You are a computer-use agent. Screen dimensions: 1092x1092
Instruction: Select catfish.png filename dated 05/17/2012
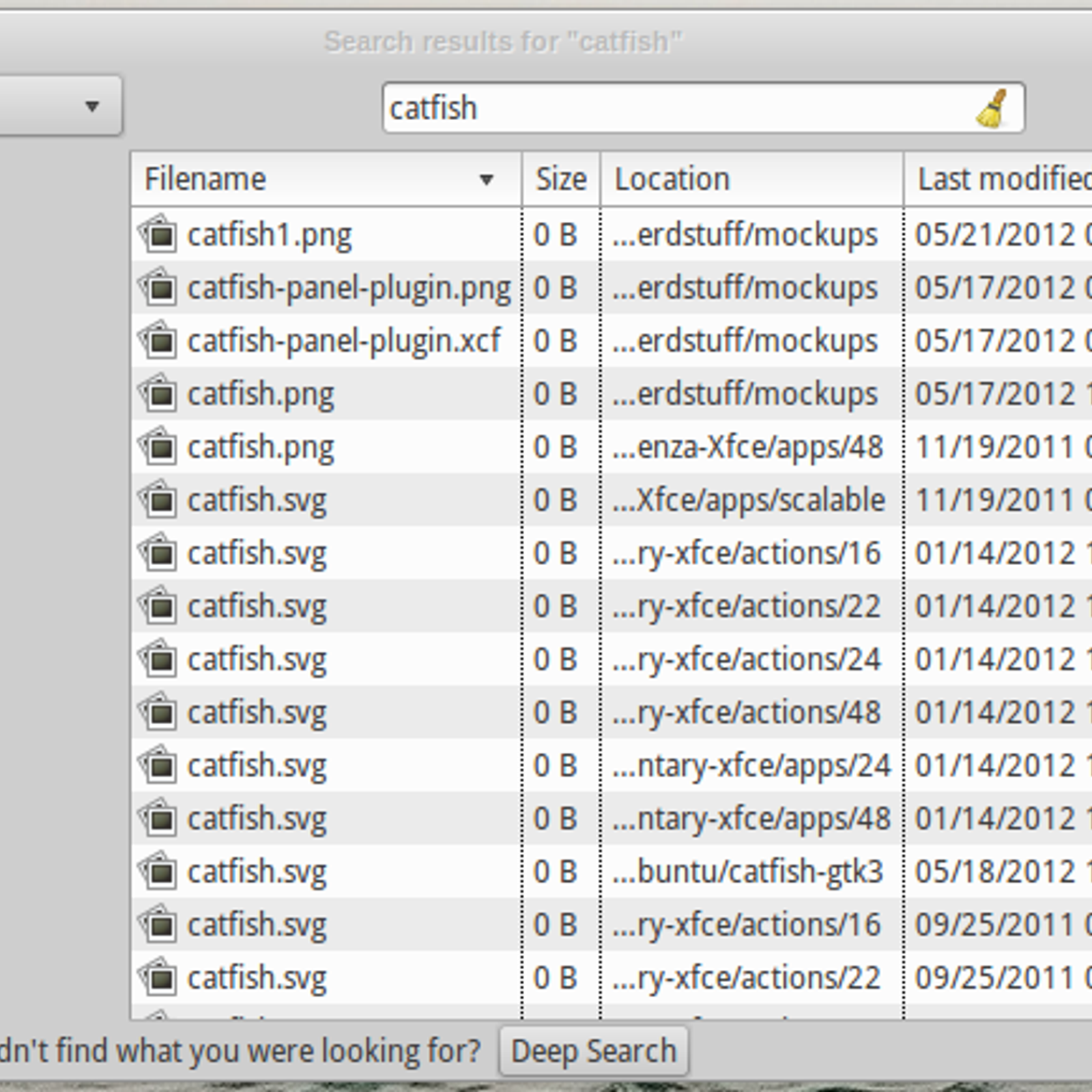pos(261,396)
